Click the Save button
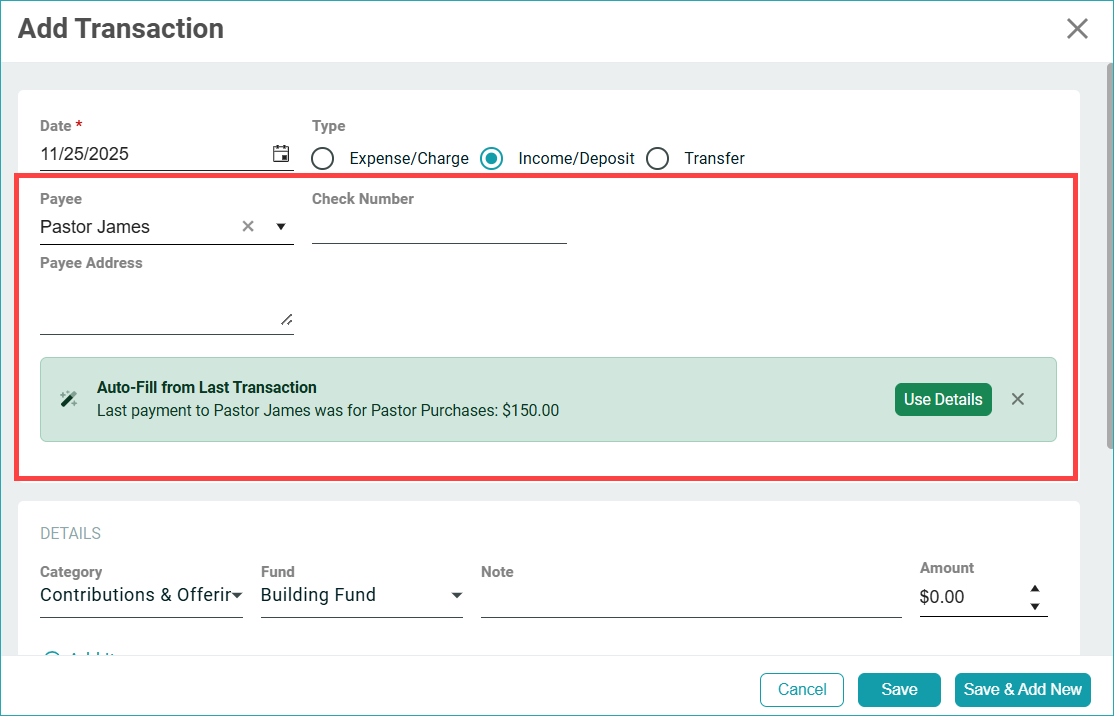Image resolution: width=1114 pixels, height=716 pixels. point(899,689)
